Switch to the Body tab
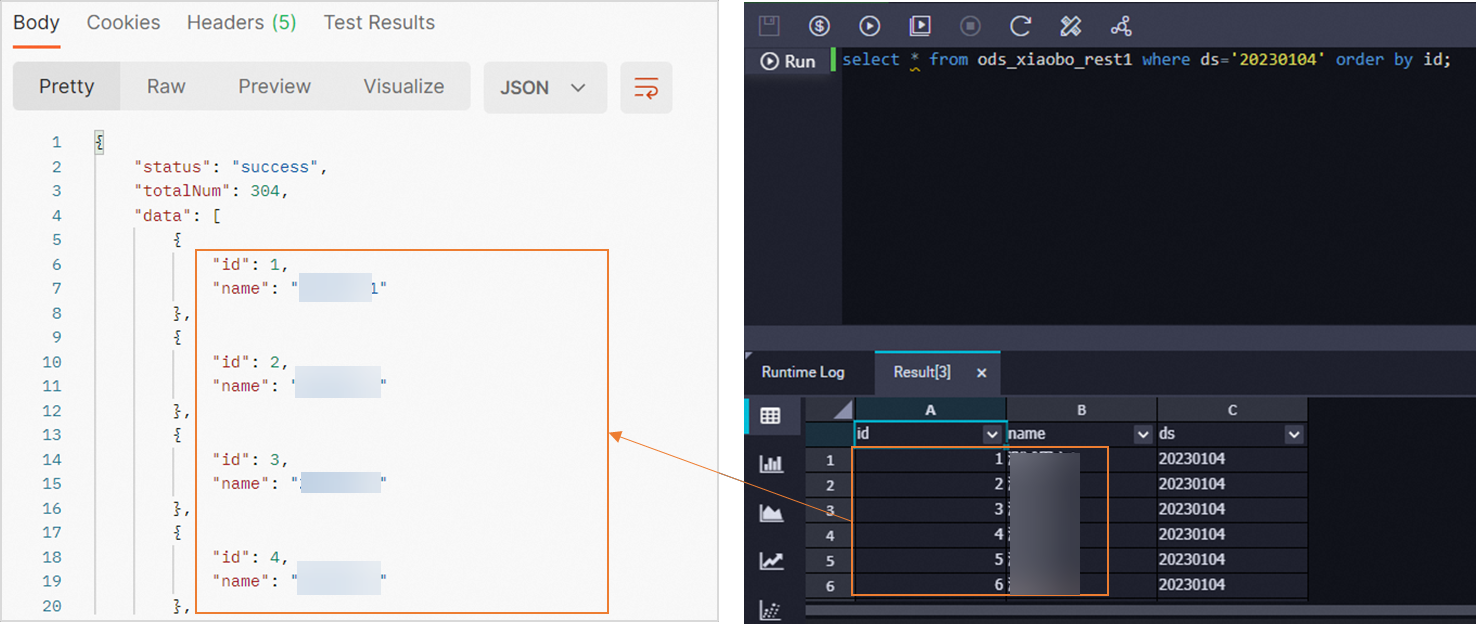1476x624 pixels. (x=37, y=22)
